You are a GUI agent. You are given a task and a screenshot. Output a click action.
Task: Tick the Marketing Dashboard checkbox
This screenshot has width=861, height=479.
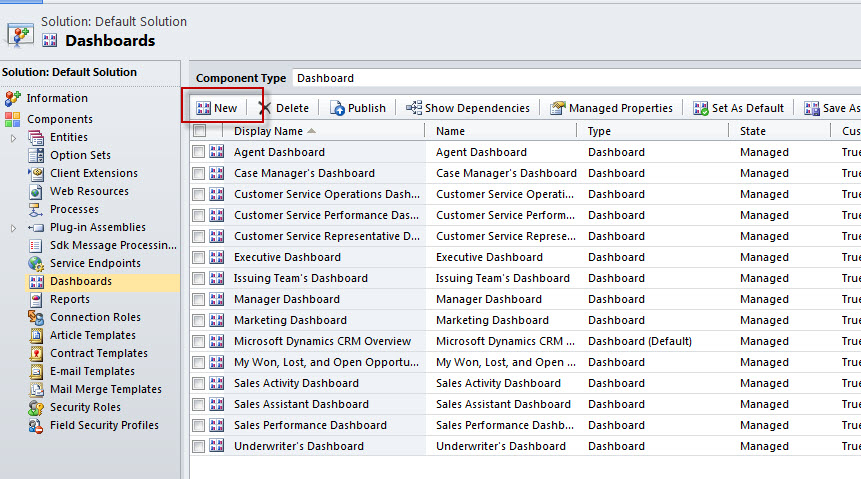click(x=199, y=320)
